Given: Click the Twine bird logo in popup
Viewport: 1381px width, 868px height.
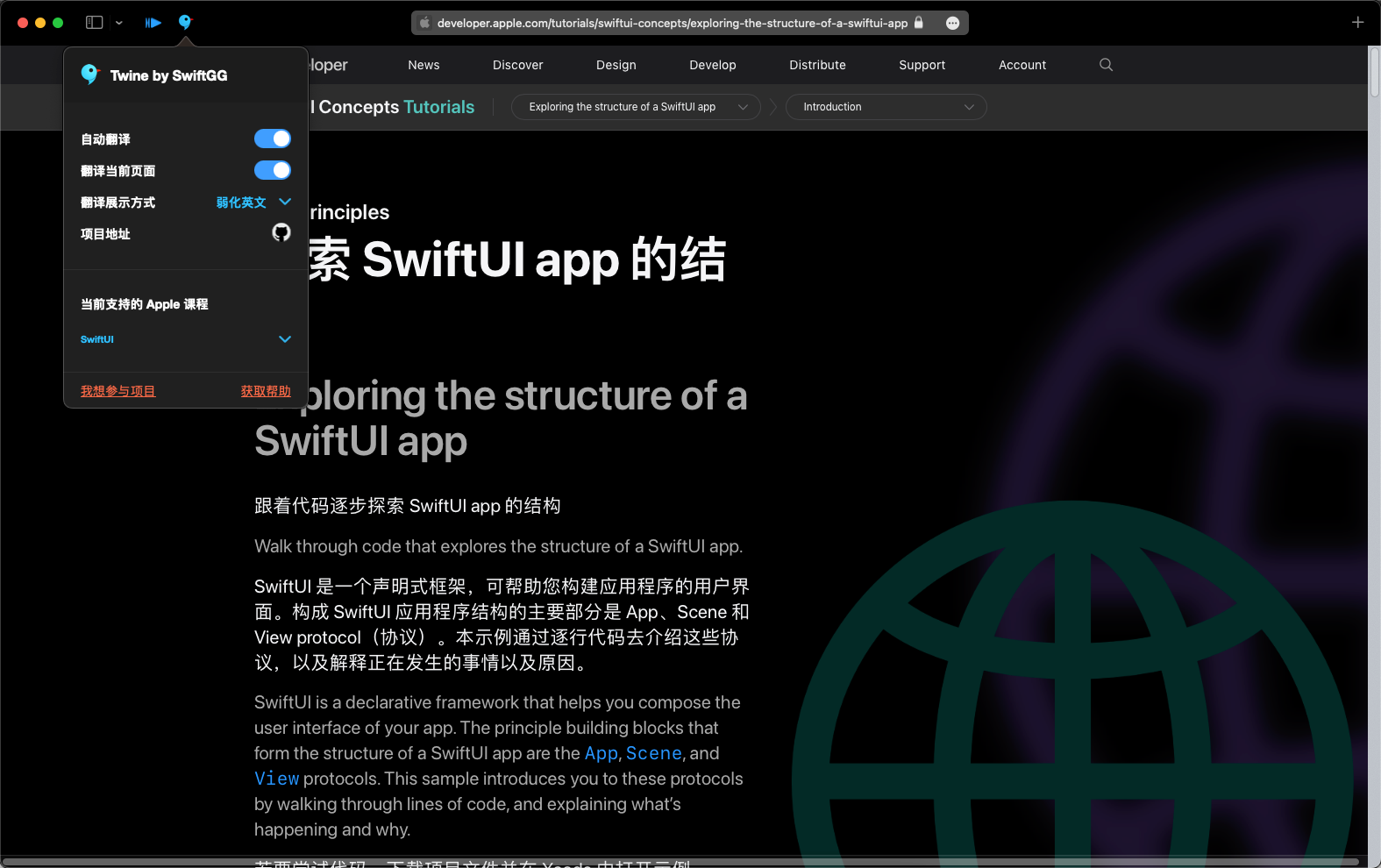Looking at the screenshot, I should 89,75.
